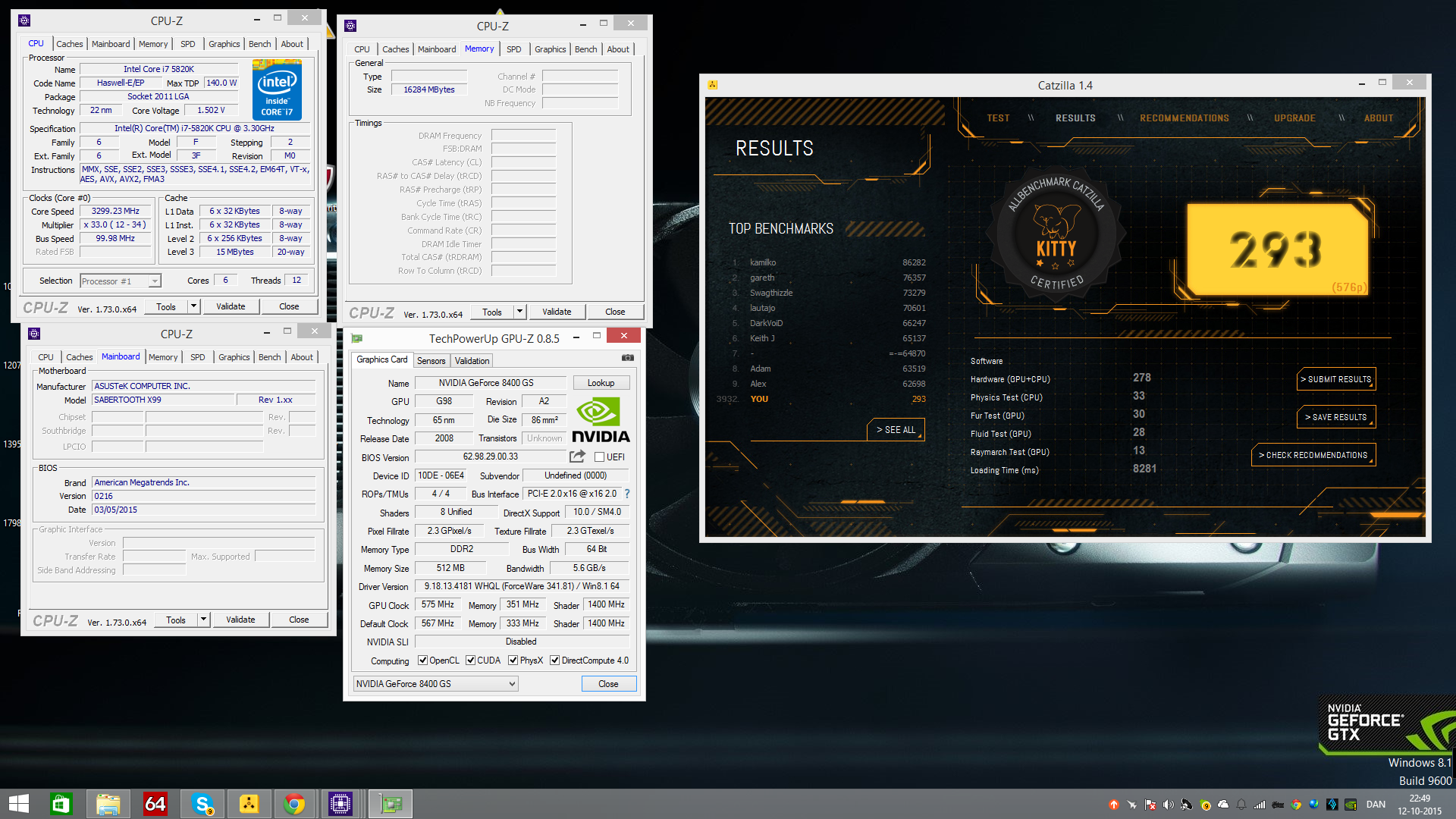Select the YOU row with score 293

point(823,399)
